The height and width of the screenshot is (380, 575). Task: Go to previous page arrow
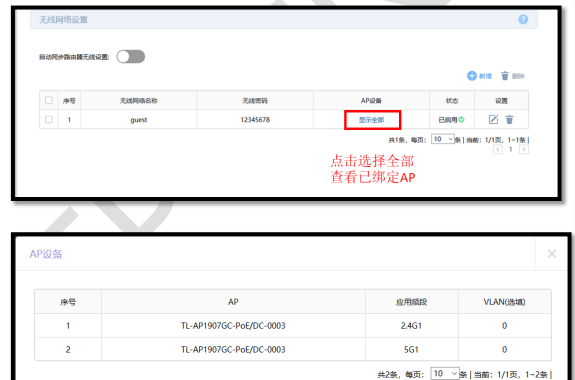(498, 149)
